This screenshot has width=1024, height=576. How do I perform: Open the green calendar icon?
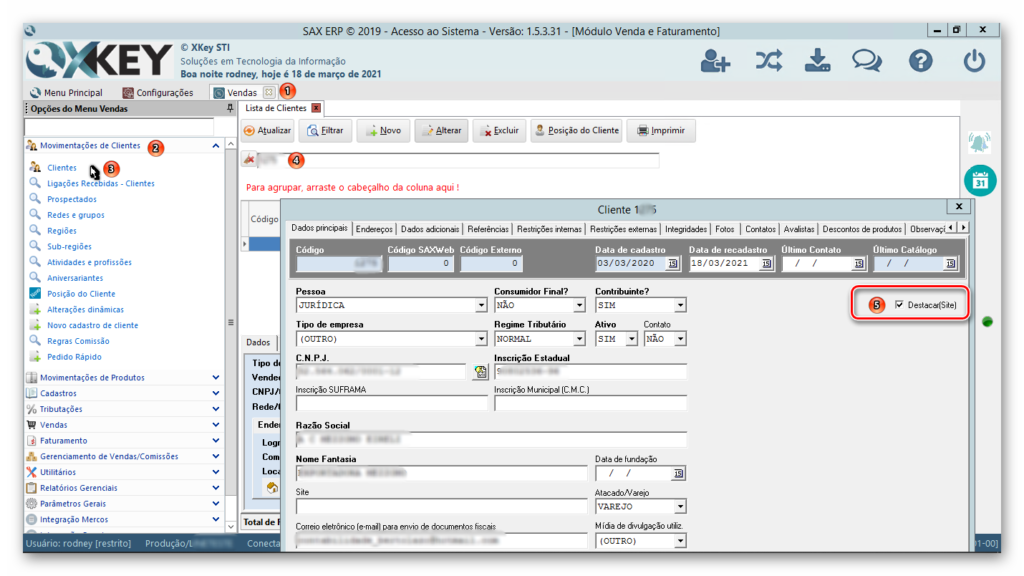(980, 181)
